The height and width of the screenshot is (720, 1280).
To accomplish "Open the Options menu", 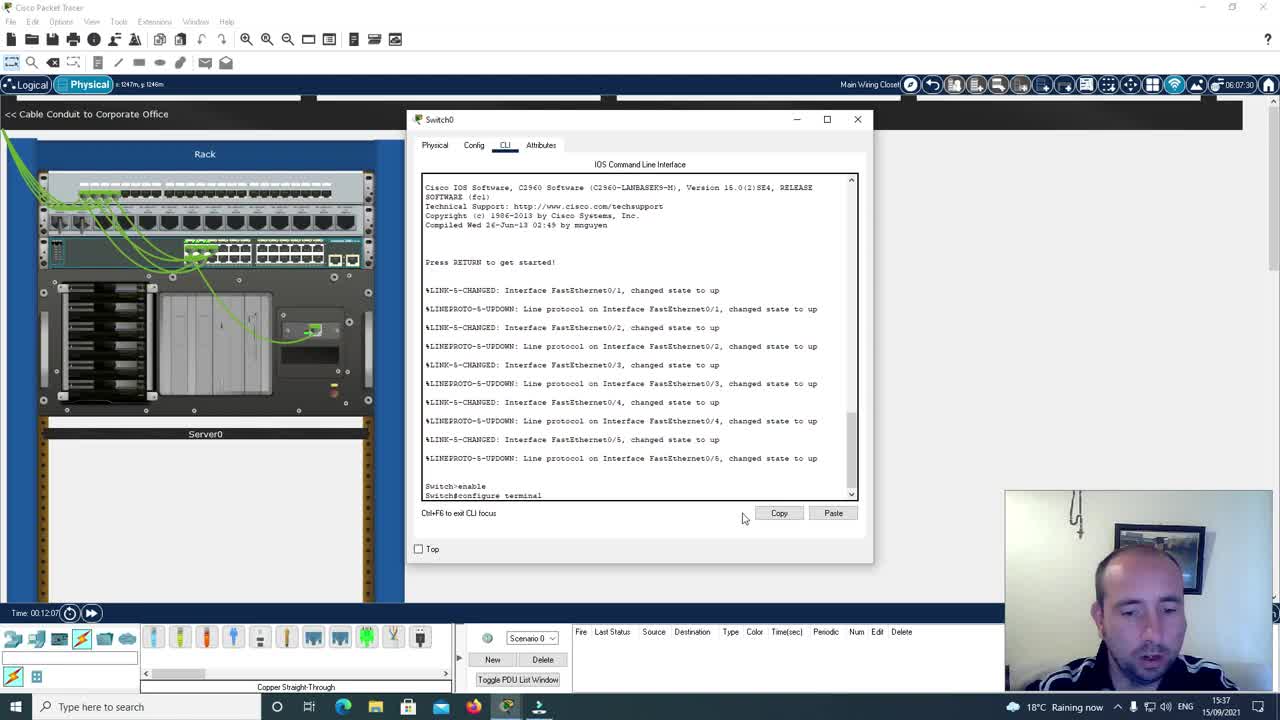I will (x=60, y=22).
